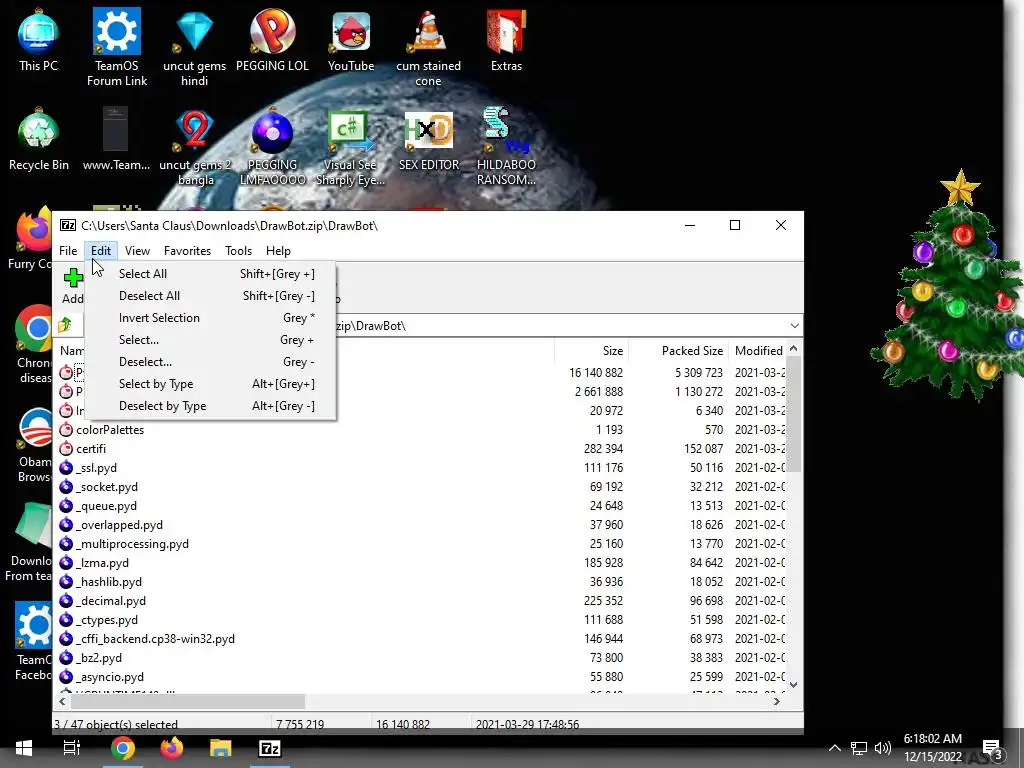Open the Extras folder icon
This screenshot has height=768, width=1024.
click(x=506, y=40)
